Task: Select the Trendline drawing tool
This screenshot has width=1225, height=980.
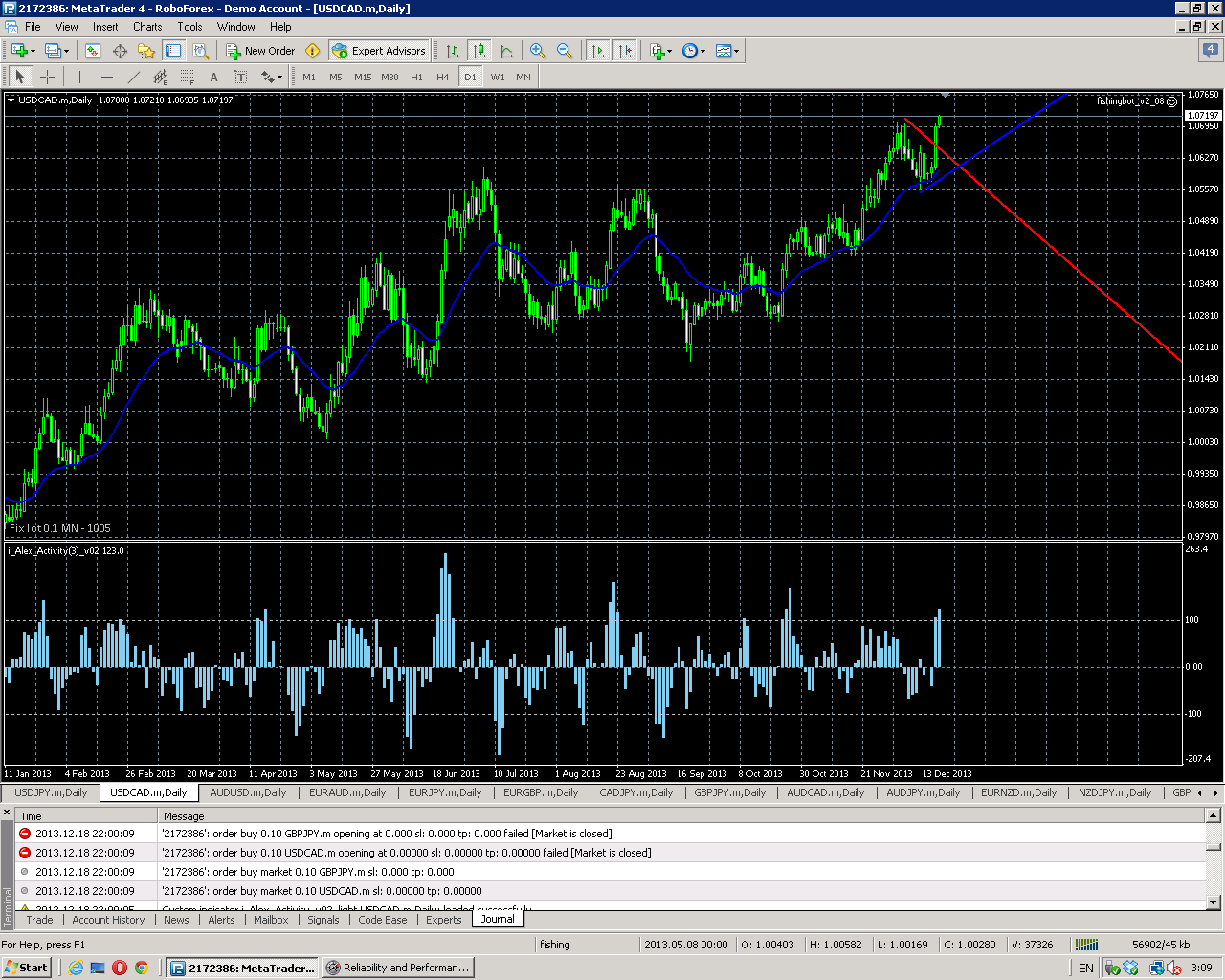Action: [x=133, y=77]
